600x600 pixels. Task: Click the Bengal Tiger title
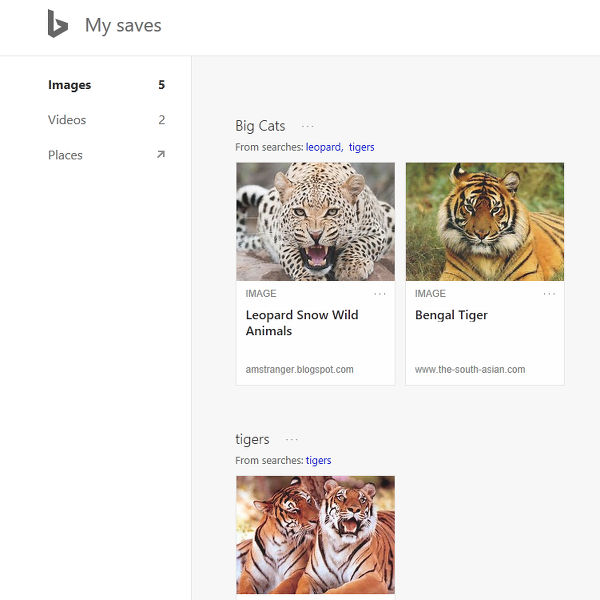(x=451, y=315)
